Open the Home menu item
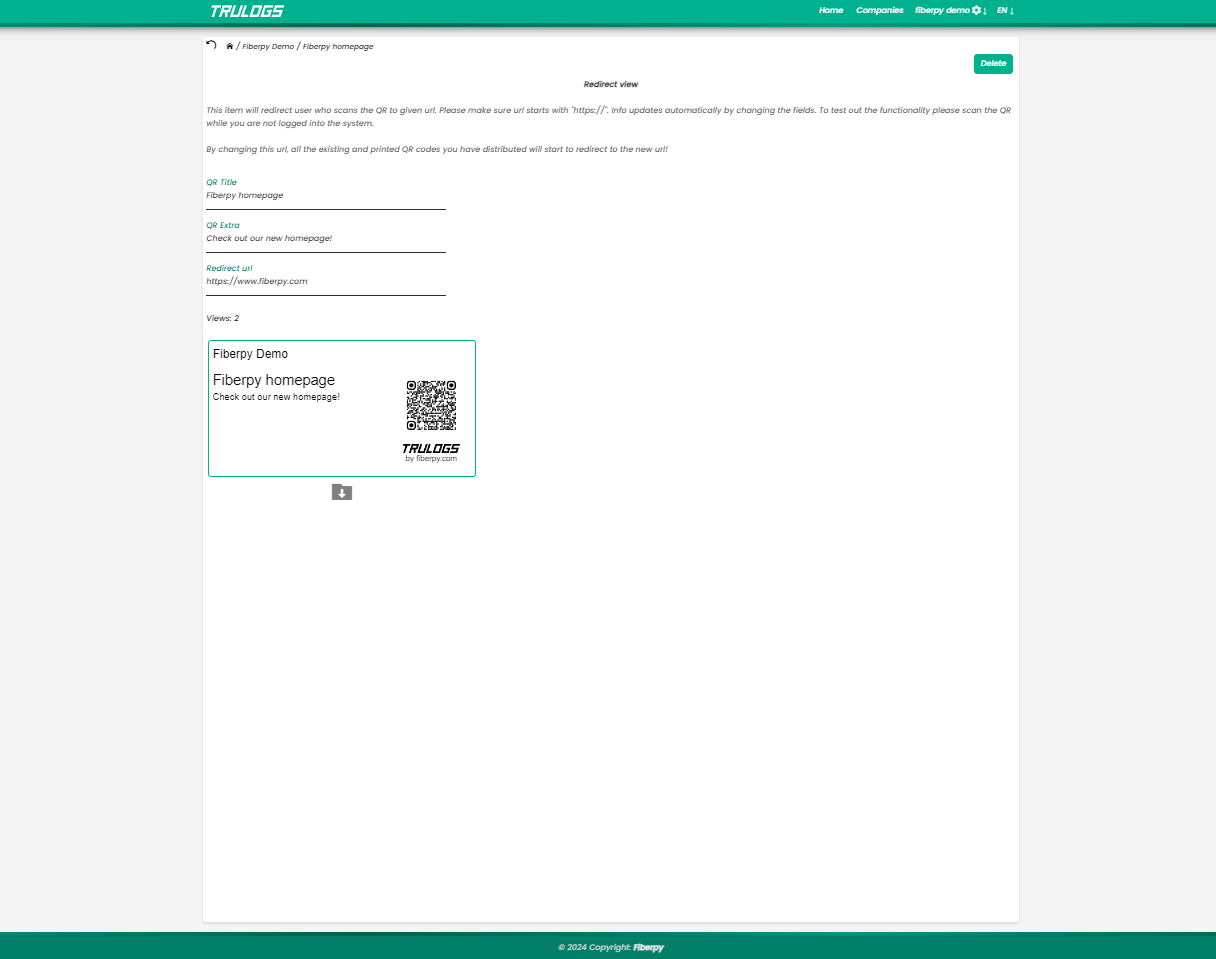The height and width of the screenshot is (959, 1216). pyautogui.click(x=831, y=10)
